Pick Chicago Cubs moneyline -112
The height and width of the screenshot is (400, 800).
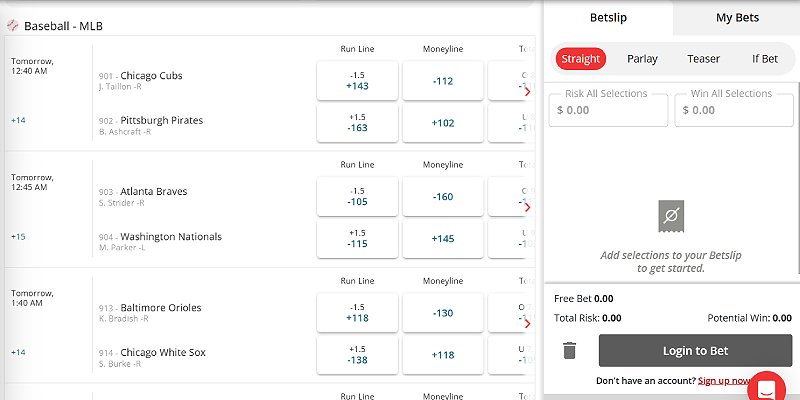pos(443,81)
